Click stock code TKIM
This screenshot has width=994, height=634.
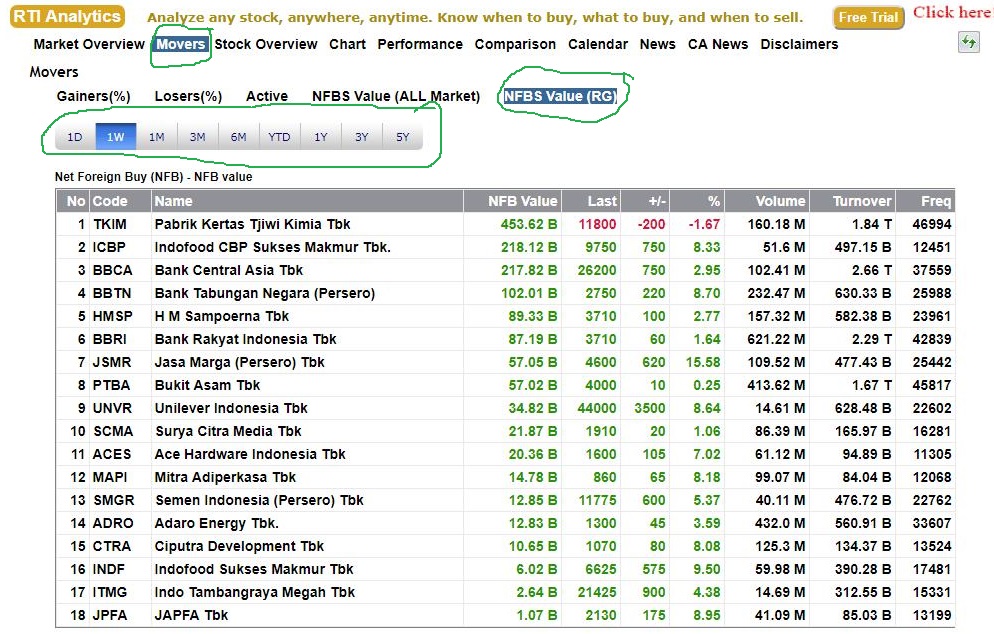pyautogui.click(x=110, y=224)
